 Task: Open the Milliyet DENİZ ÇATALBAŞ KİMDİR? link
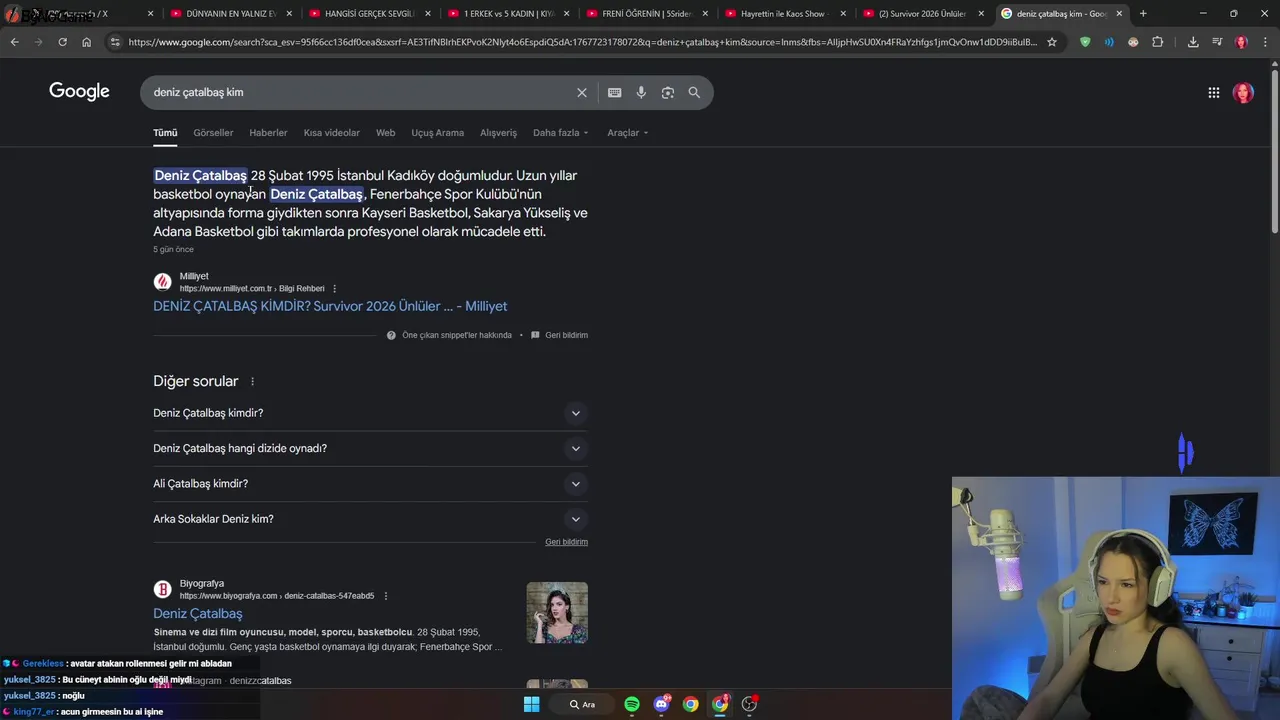330,306
